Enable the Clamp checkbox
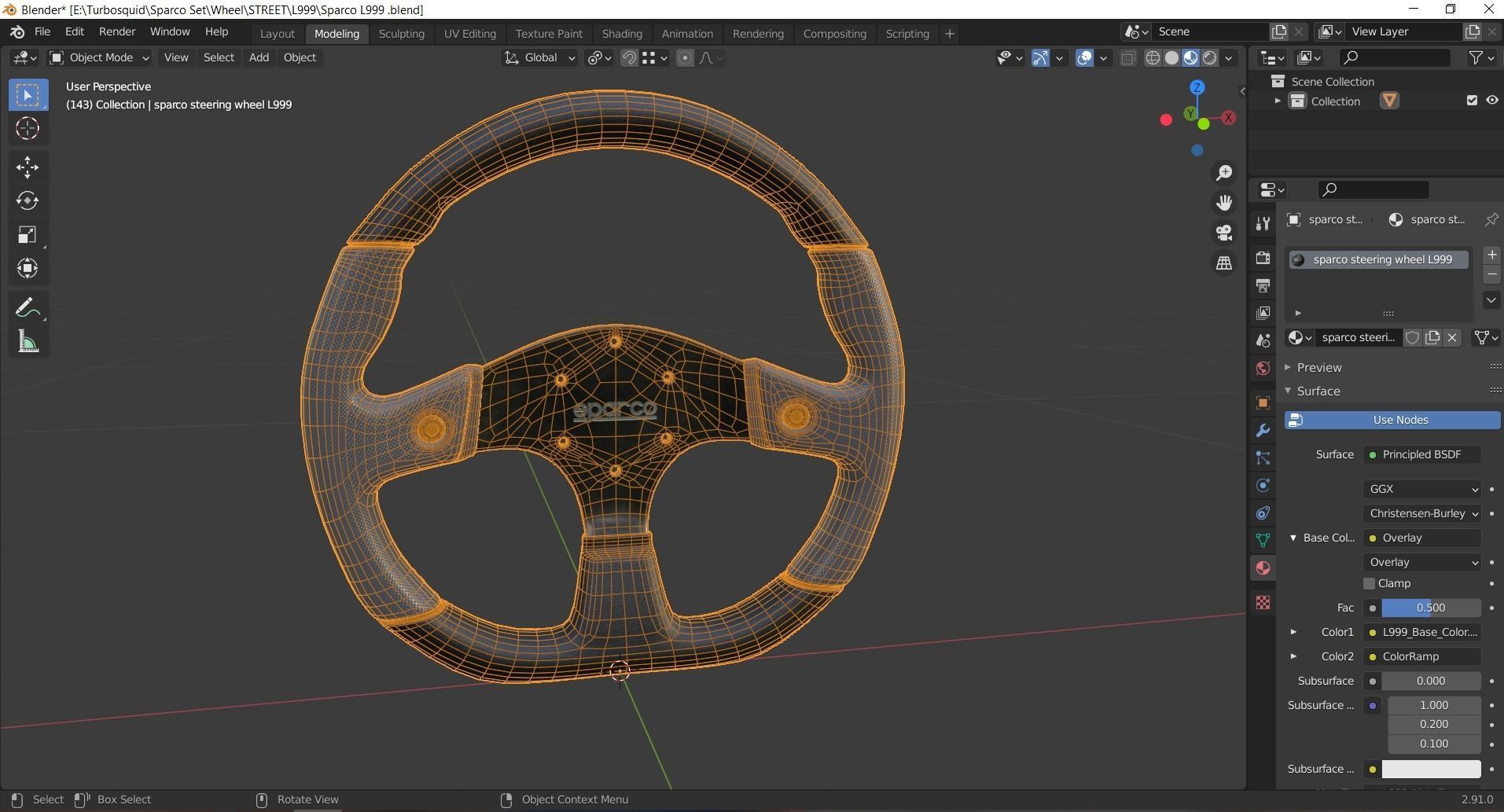 1369,583
